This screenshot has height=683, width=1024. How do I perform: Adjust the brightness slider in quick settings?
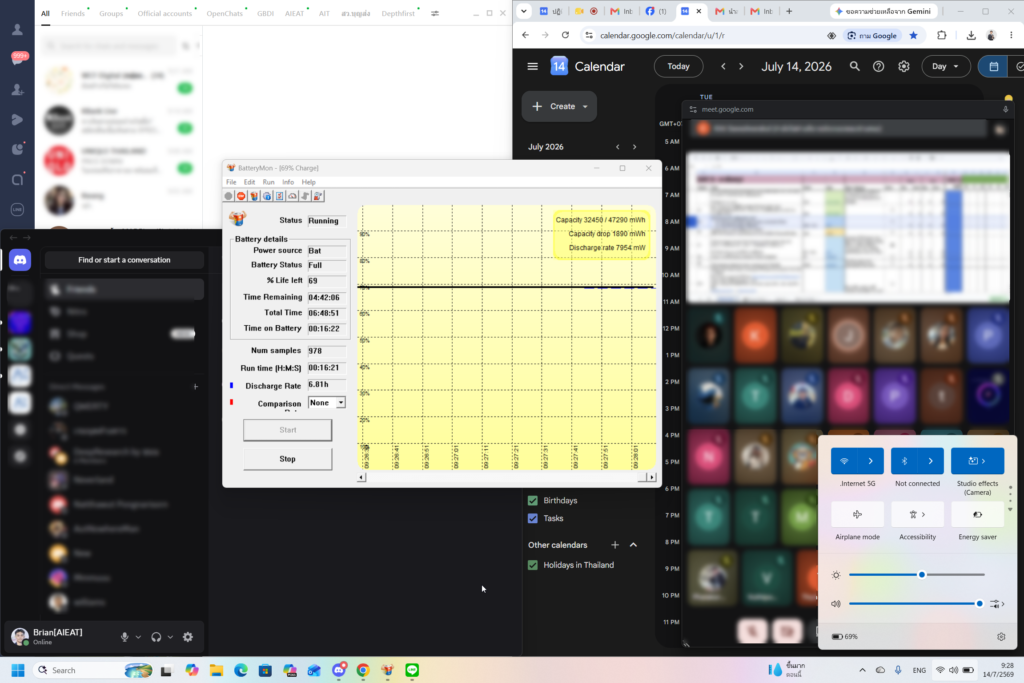click(917, 575)
